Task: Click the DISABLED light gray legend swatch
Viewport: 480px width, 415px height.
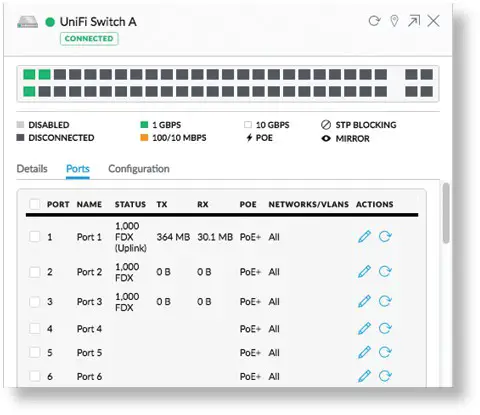Action: click(20, 125)
